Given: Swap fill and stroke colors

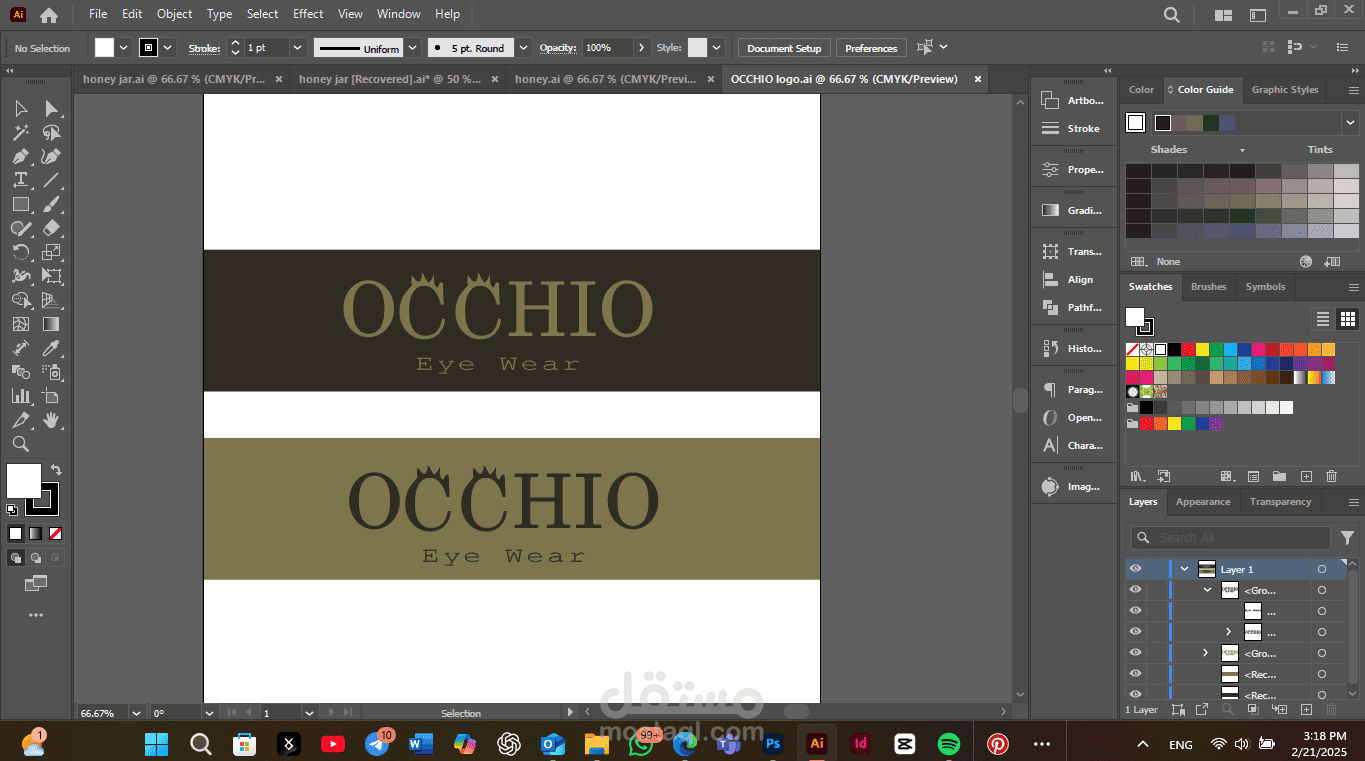Looking at the screenshot, I should (56, 470).
